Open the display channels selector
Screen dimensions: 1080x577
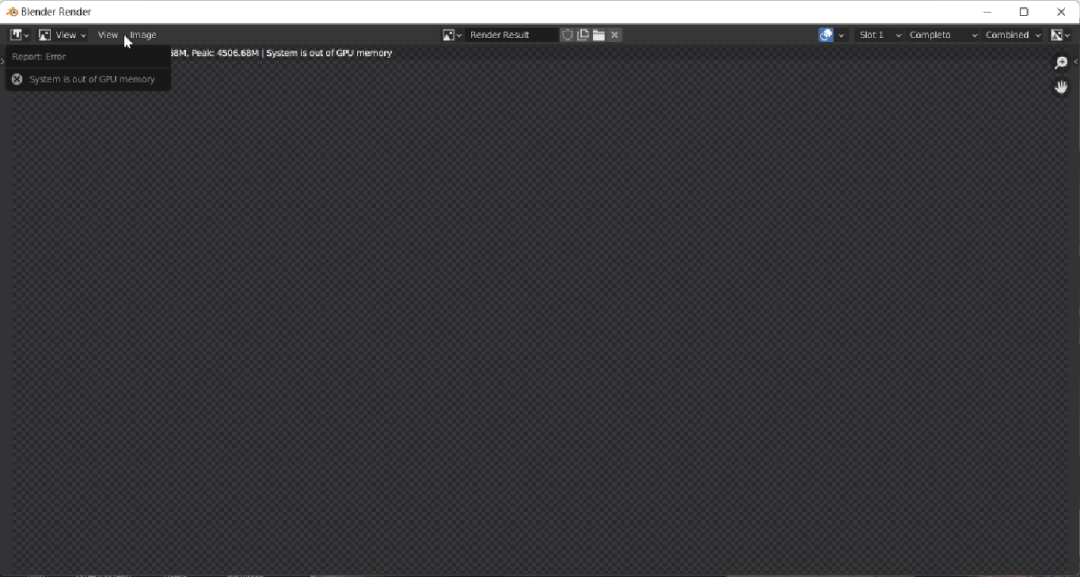[x=1060, y=35]
